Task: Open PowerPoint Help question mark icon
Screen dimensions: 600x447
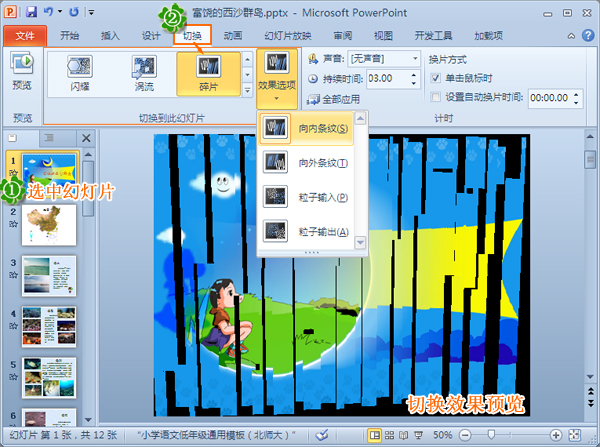Action: coord(588,36)
